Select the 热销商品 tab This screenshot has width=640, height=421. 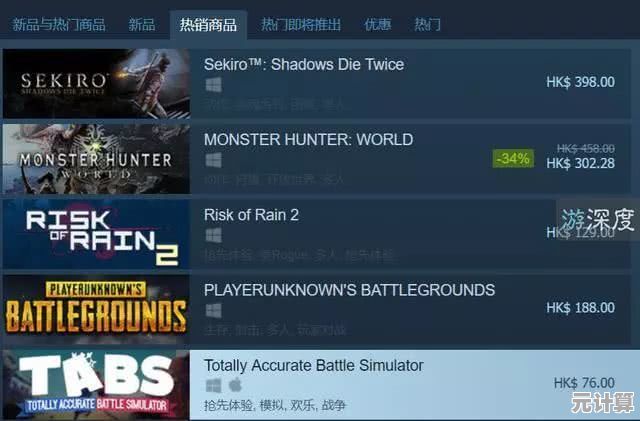(x=208, y=25)
